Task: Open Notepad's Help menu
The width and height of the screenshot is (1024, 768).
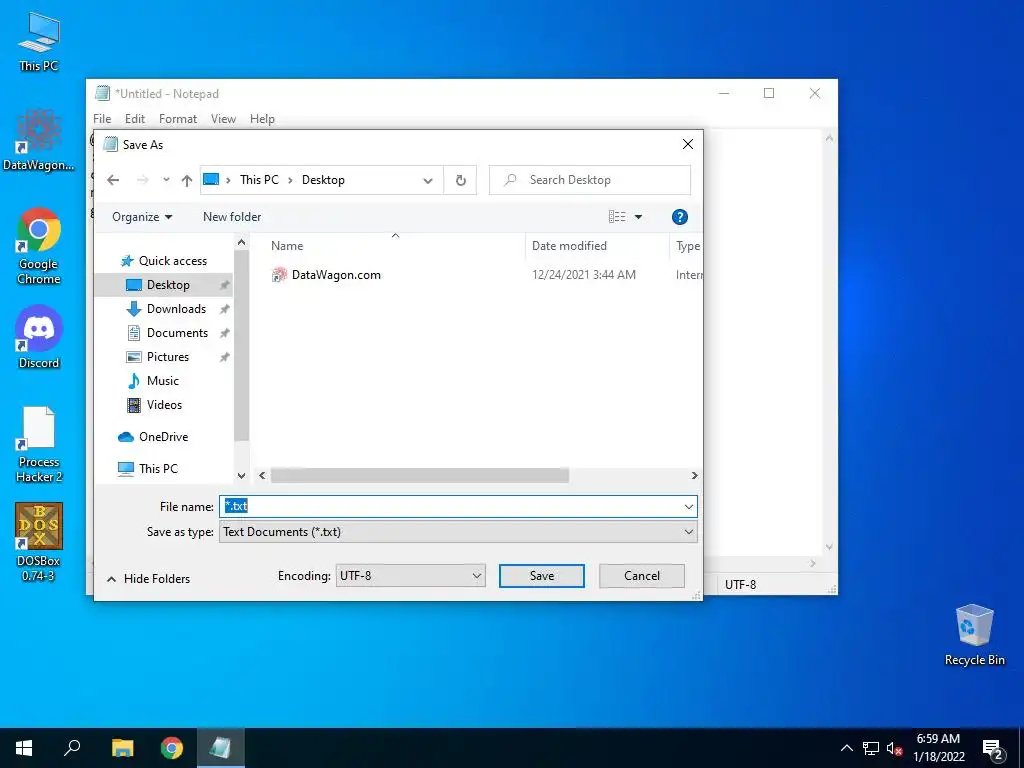Action: [x=262, y=119]
